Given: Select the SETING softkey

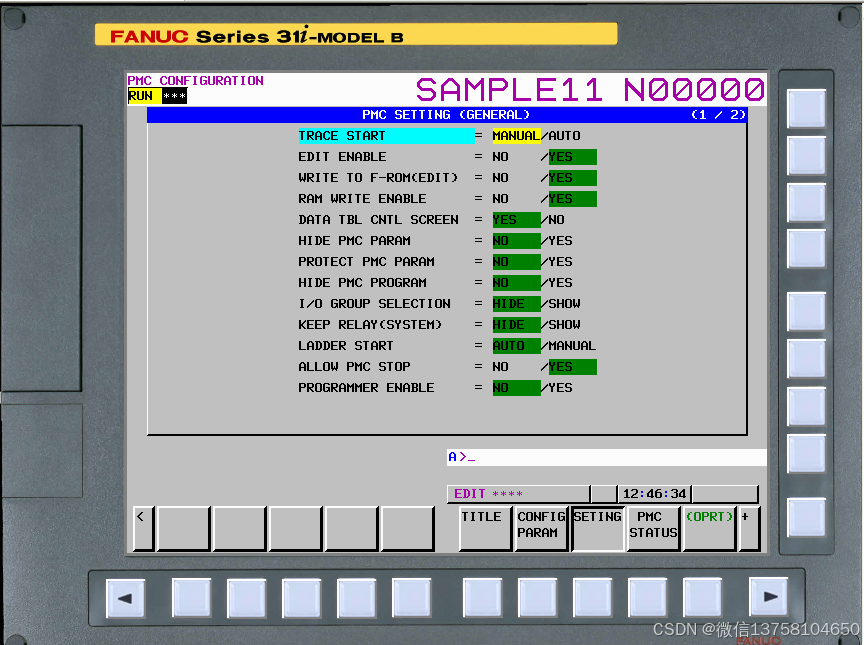Looking at the screenshot, I should pos(598,528).
